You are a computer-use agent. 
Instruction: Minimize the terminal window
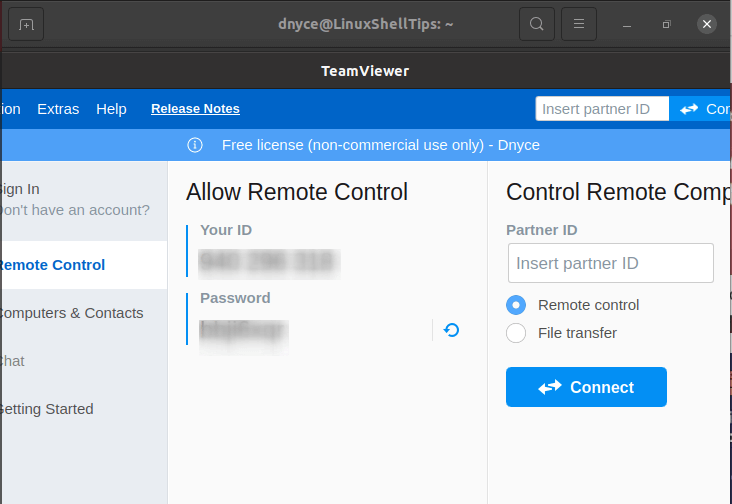627,24
